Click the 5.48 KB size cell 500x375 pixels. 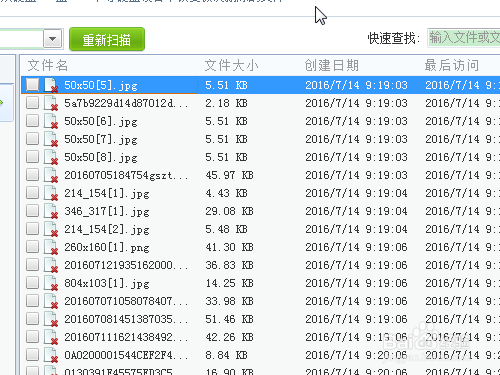point(226,229)
